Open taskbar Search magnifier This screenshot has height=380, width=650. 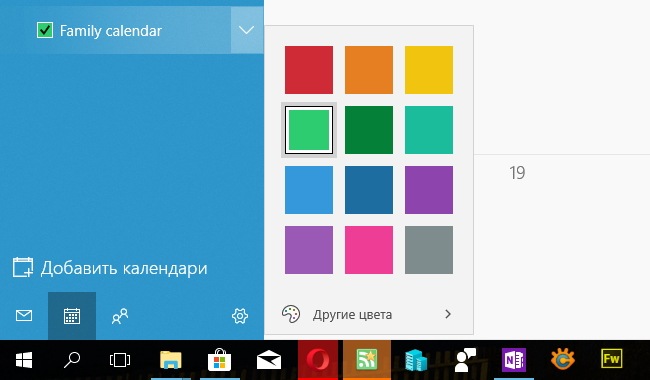point(72,360)
